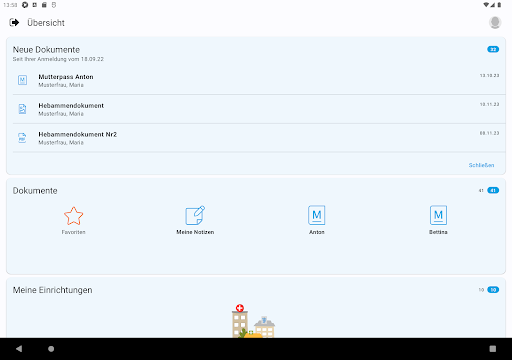Click the date 10.11.23

[x=489, y=104]
